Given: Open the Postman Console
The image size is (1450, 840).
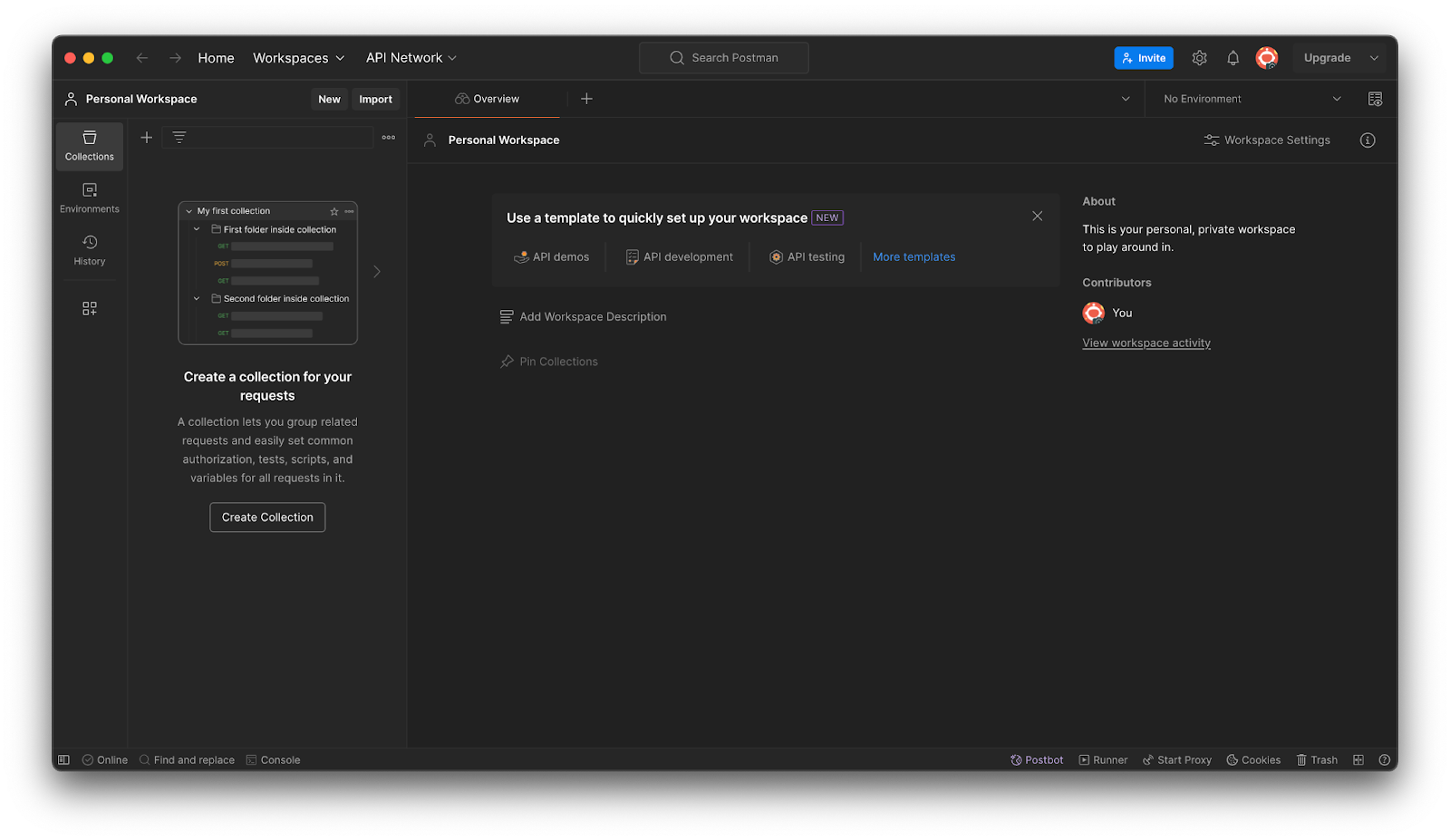Looking at the screenshot, I should pos(273,759).
